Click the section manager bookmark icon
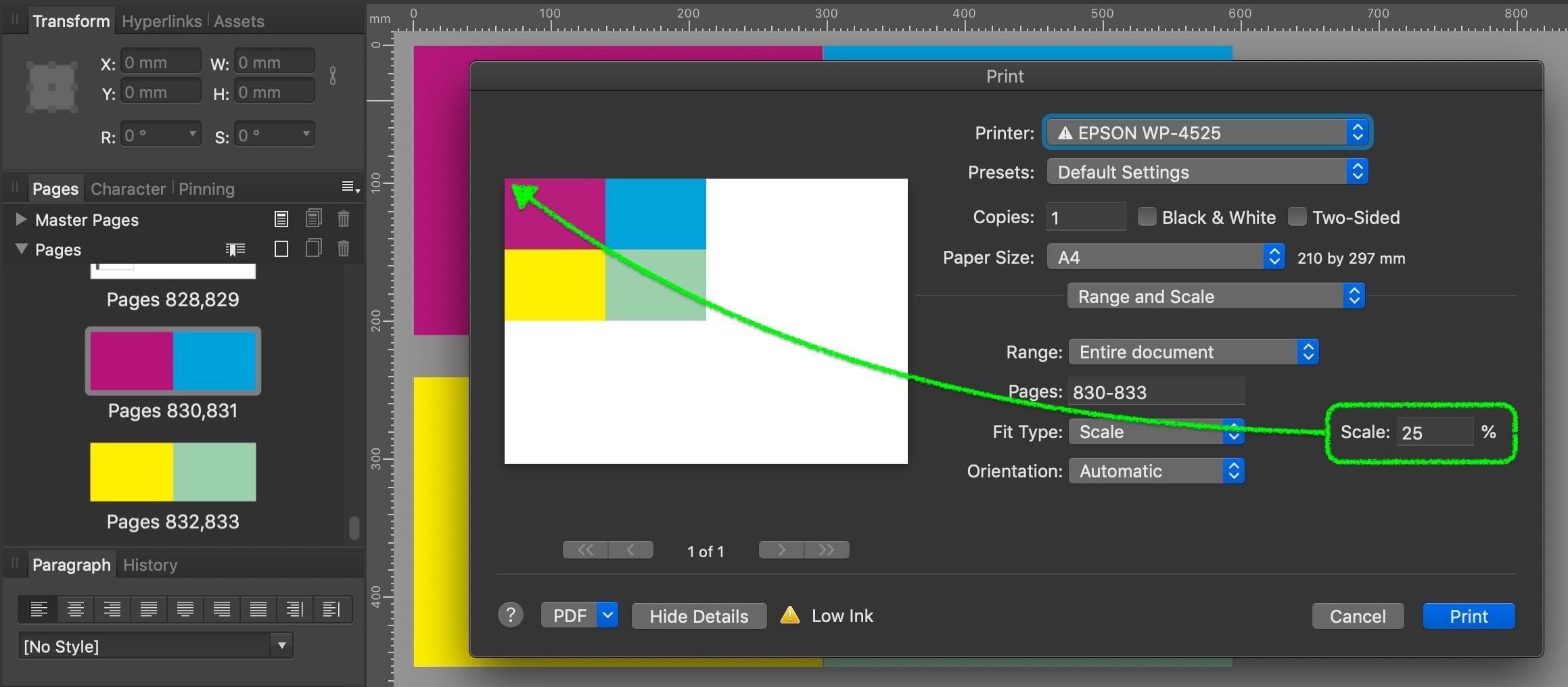Viewport: 1568px width, 687px height. click(x=235, y=250)
